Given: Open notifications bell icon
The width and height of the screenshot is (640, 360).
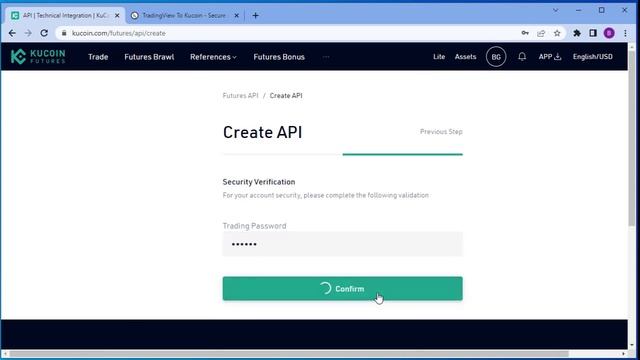Looking at the screenshot, I should [x=522, y=57].
